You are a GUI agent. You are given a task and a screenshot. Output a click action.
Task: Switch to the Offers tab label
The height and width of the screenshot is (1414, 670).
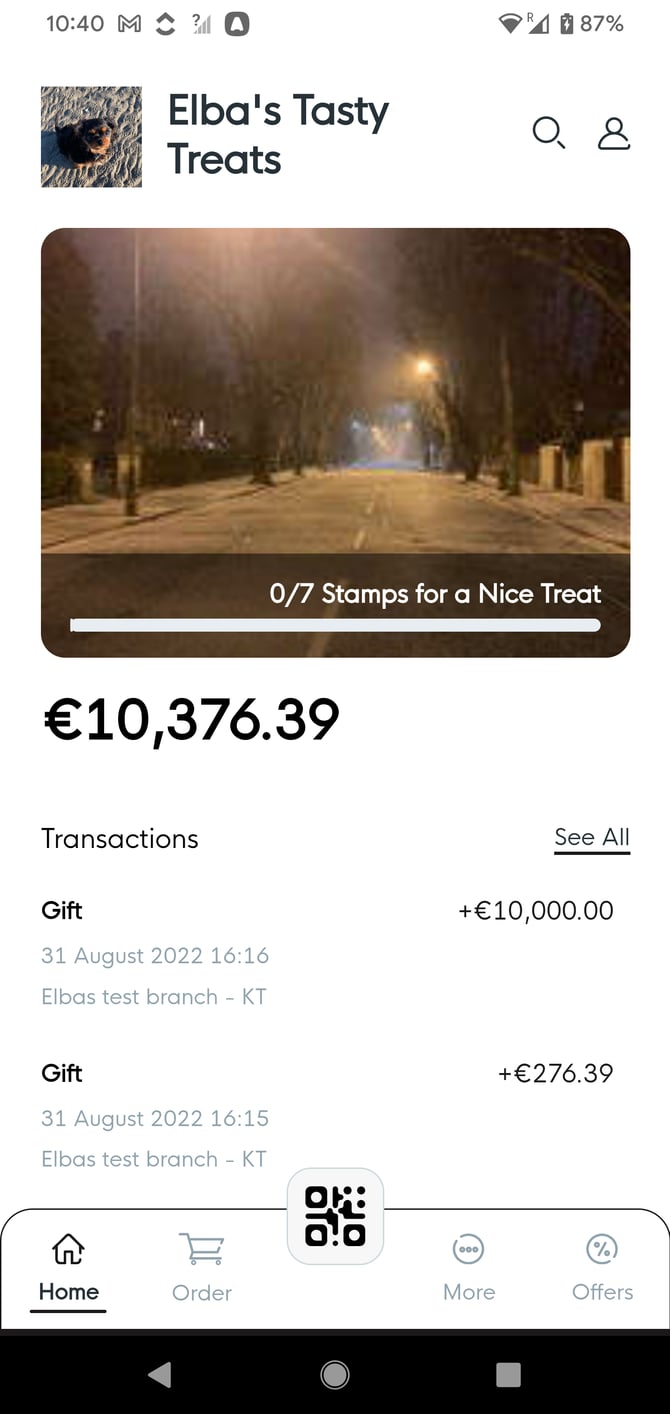pyautogui.click(x=602, y=1292)
